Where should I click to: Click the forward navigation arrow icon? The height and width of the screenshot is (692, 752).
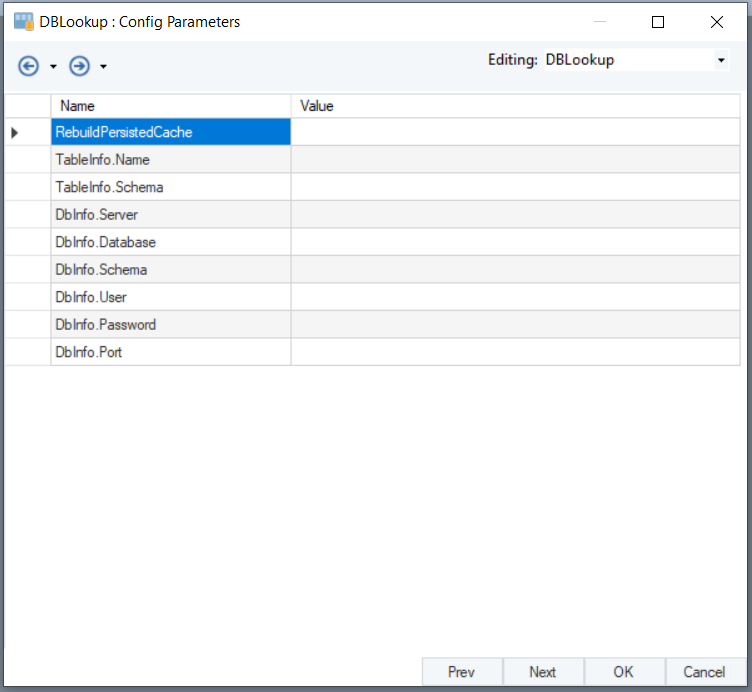tap(79, 66)
